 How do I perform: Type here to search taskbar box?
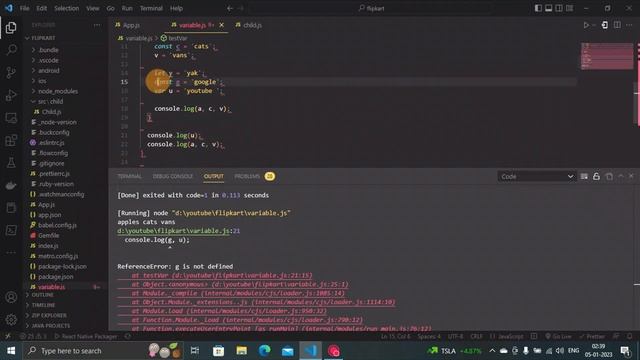[104, 351]
